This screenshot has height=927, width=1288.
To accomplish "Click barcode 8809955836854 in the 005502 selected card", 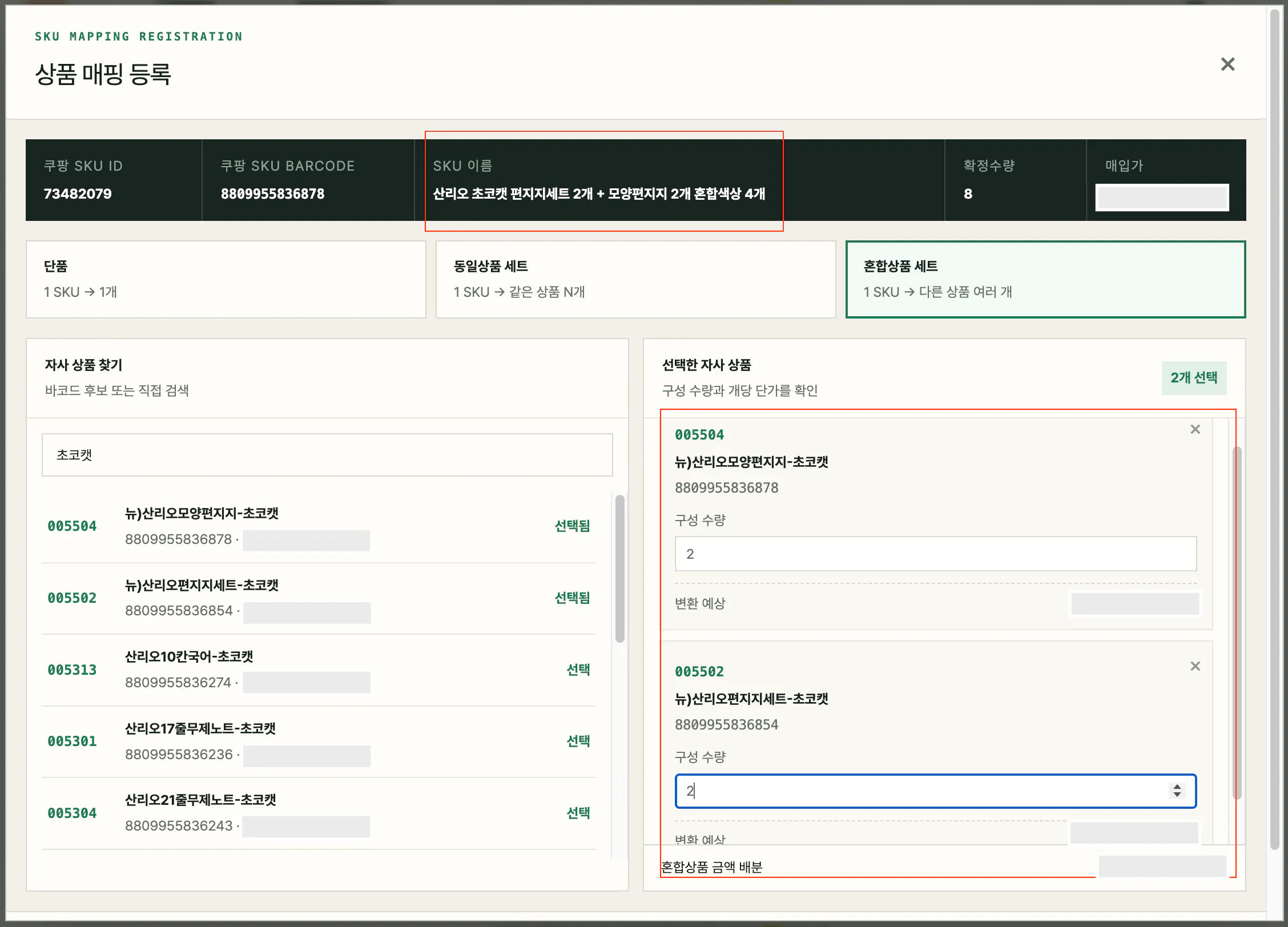I will pos(726,725).
